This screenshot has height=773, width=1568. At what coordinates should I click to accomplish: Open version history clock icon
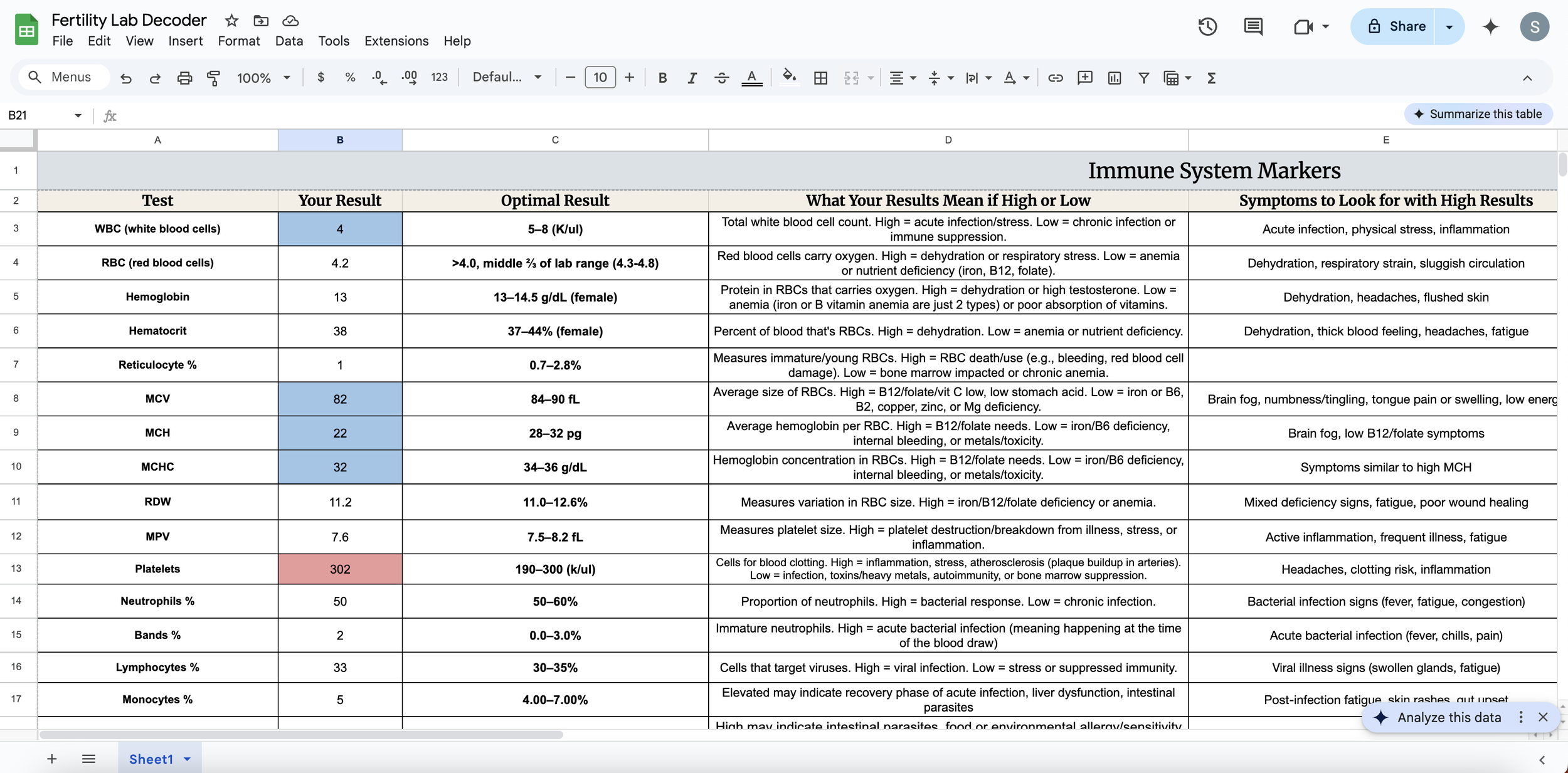1207,26
